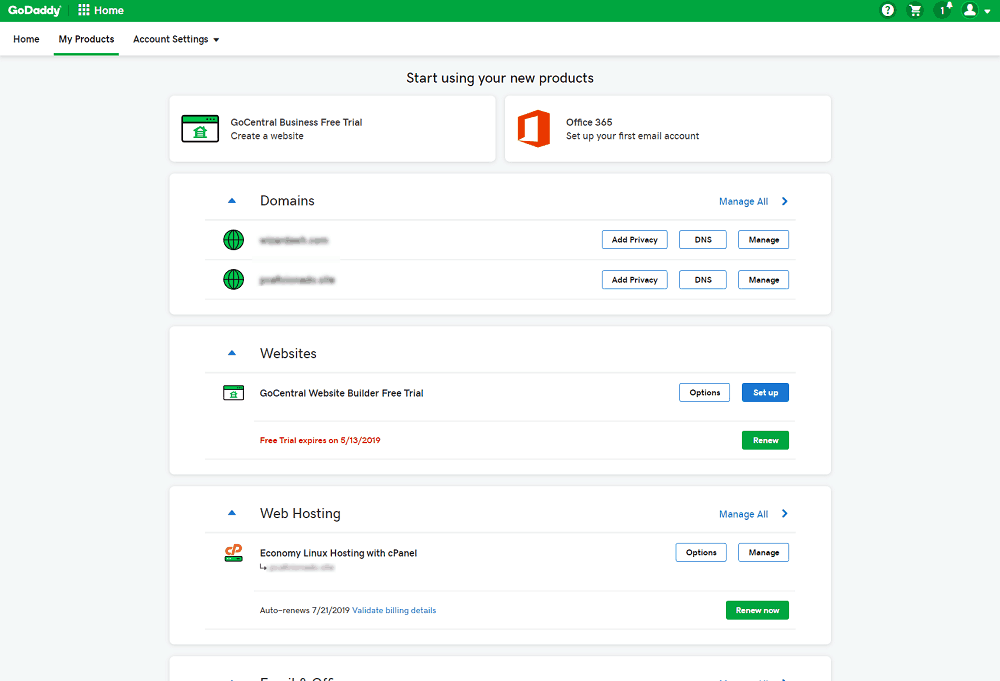Click the chevron next to Web Hosting Manage All
The image size is (1000, 681).
(x=785, y=513)
